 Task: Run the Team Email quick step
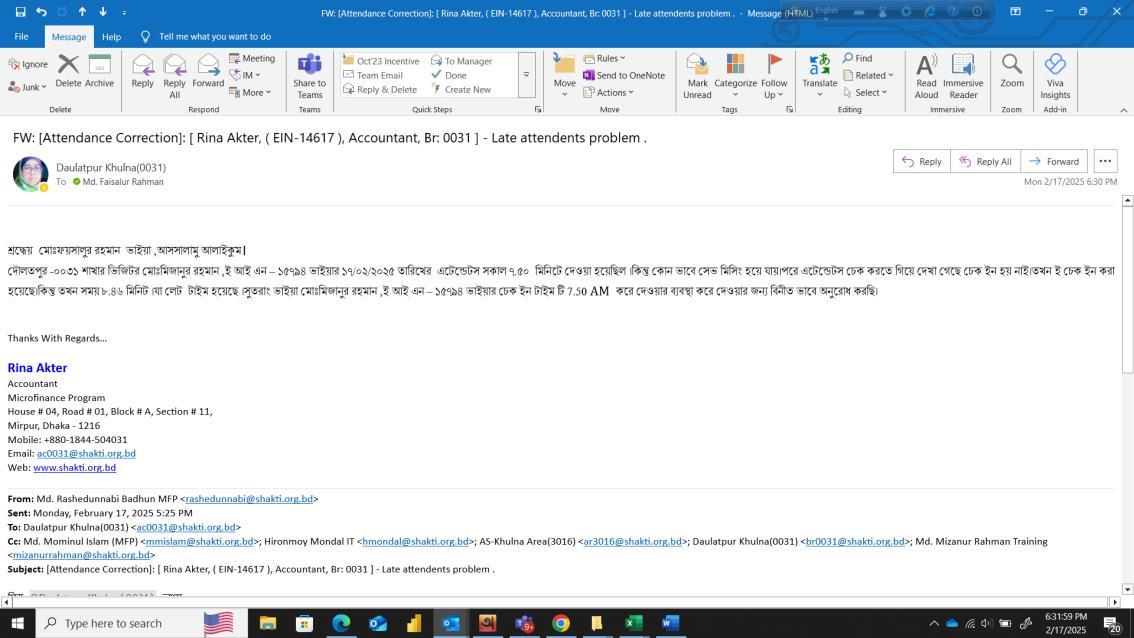click(x=373, y=75)
